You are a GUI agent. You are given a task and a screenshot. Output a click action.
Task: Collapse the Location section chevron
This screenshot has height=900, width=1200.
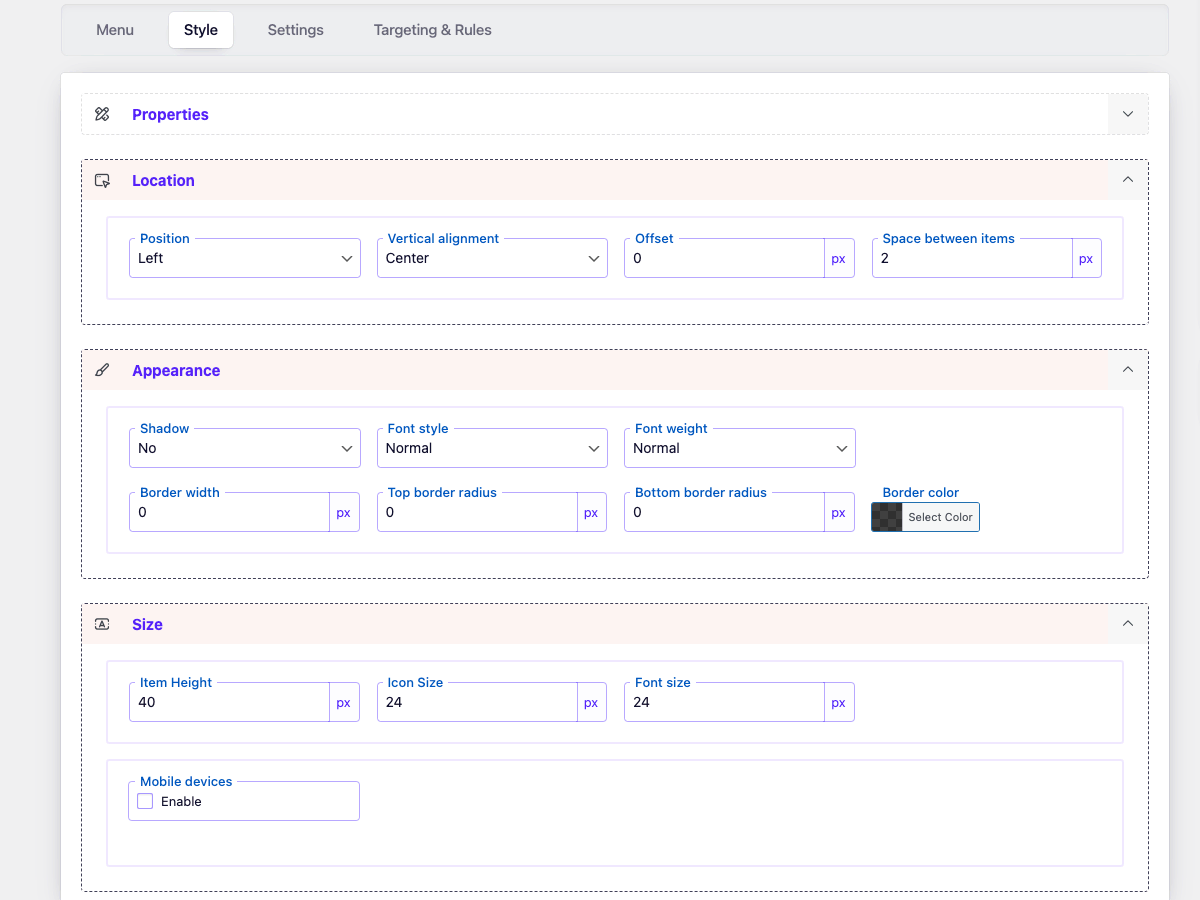[1128, 180]
